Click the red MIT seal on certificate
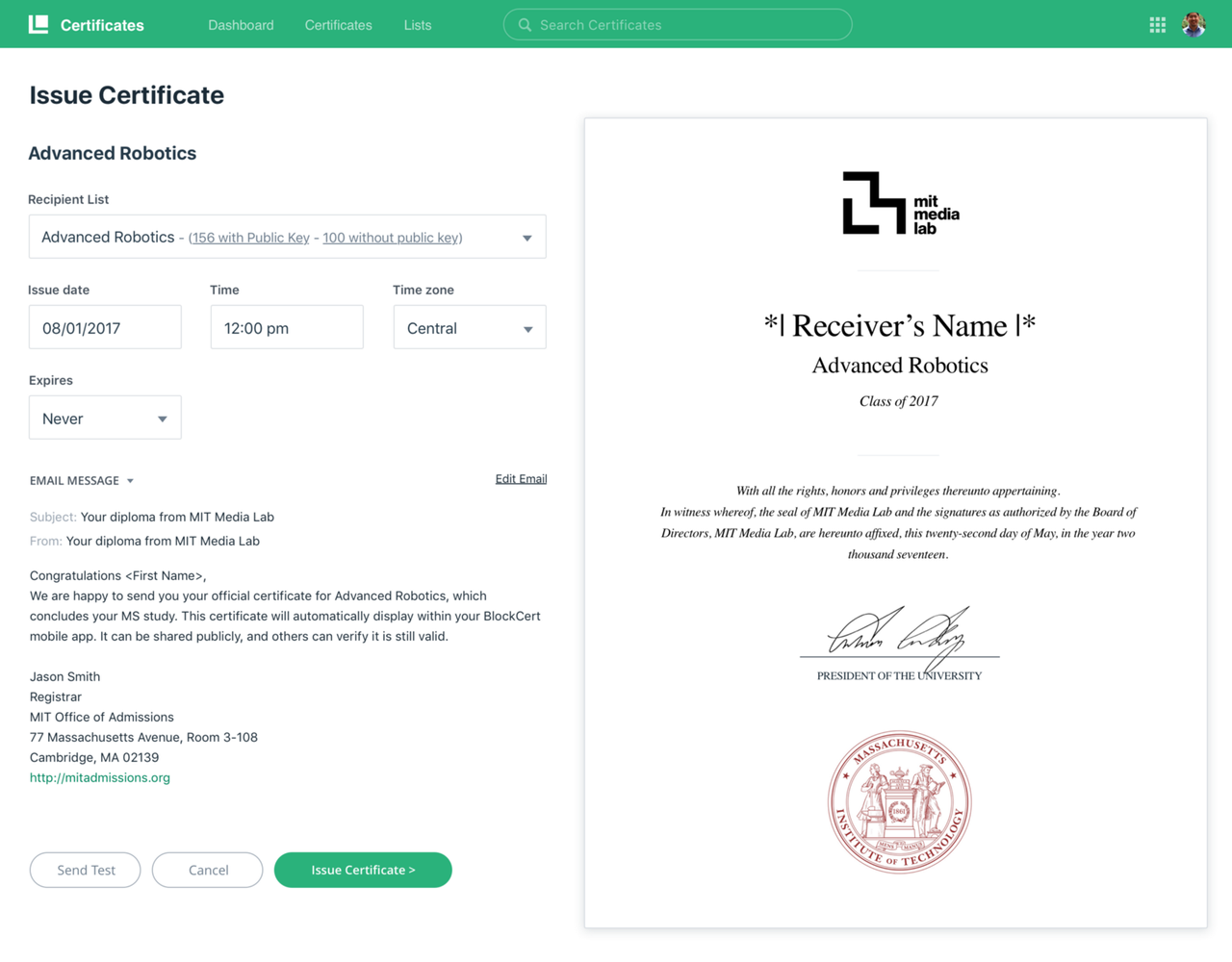The image size is (1232, 962). tap(900, 801)
